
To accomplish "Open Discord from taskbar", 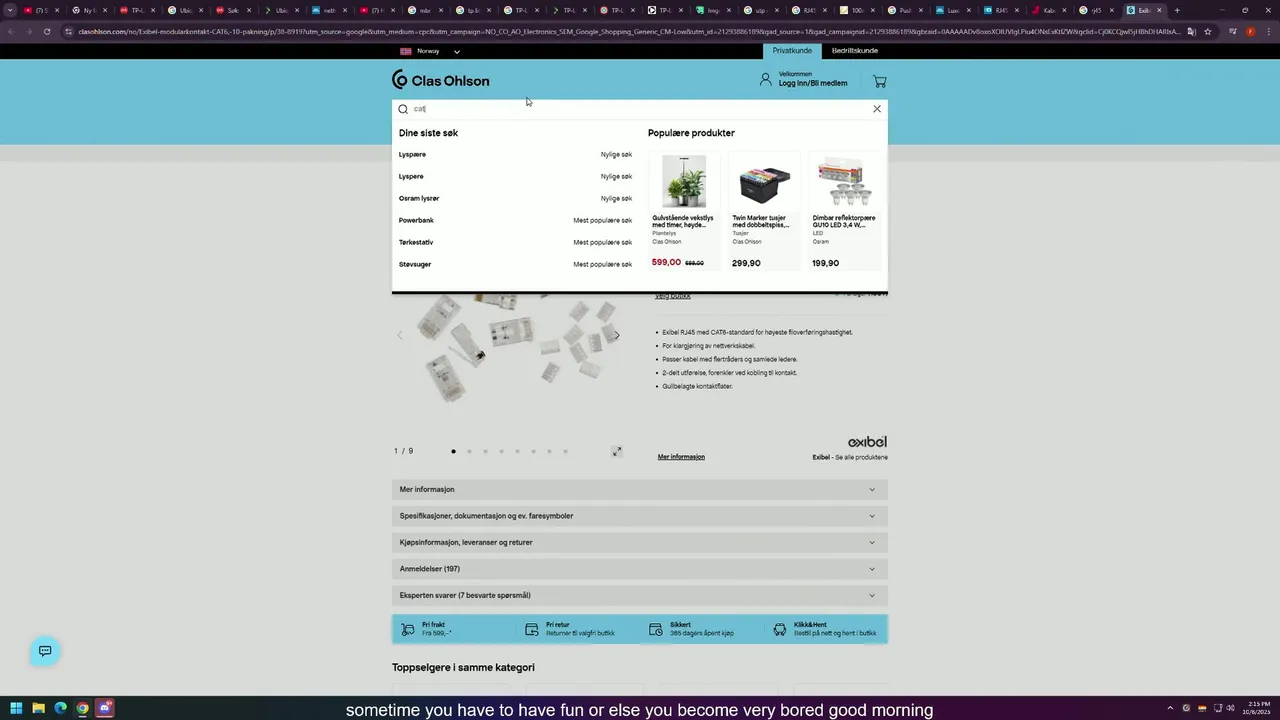I will [x=105, y=708].
